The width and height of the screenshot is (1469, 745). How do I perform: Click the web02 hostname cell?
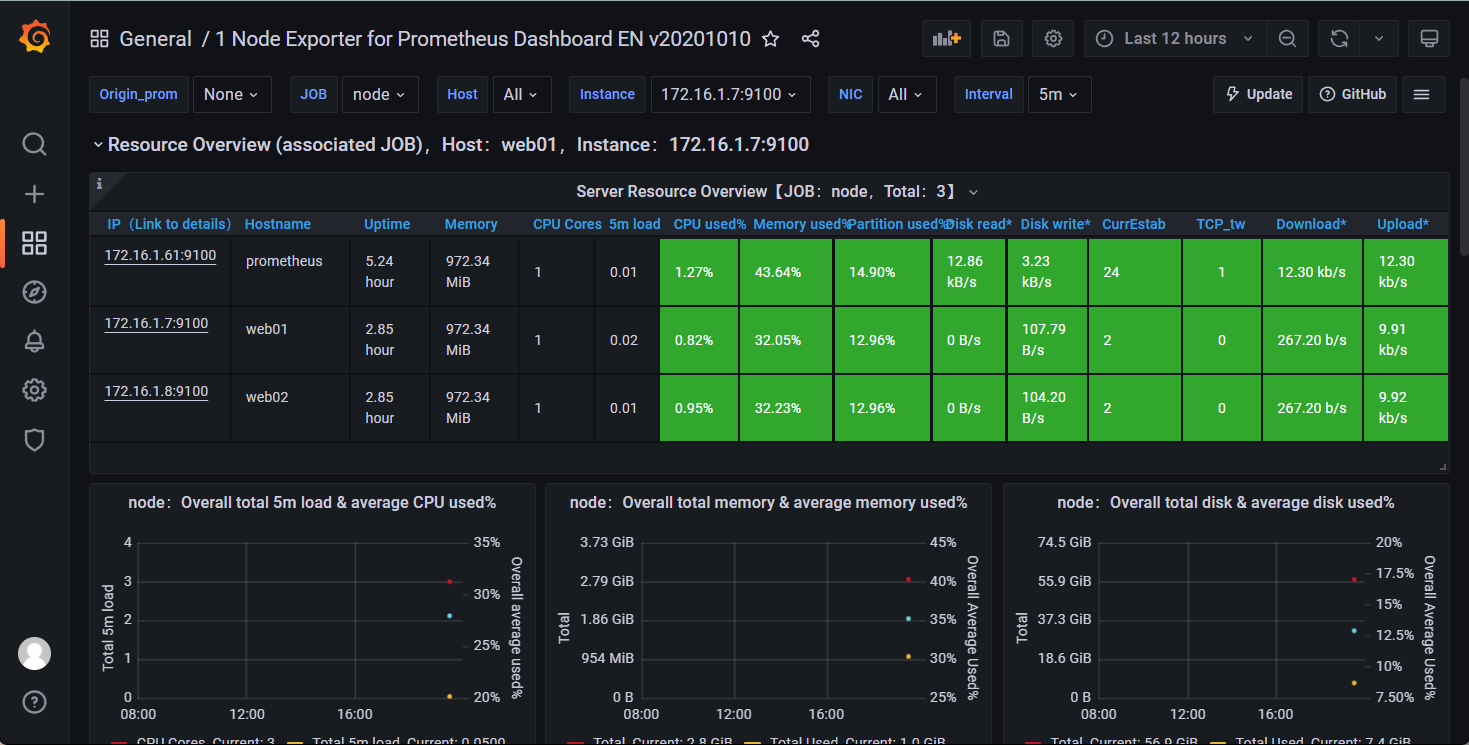[x=290, y=408]
